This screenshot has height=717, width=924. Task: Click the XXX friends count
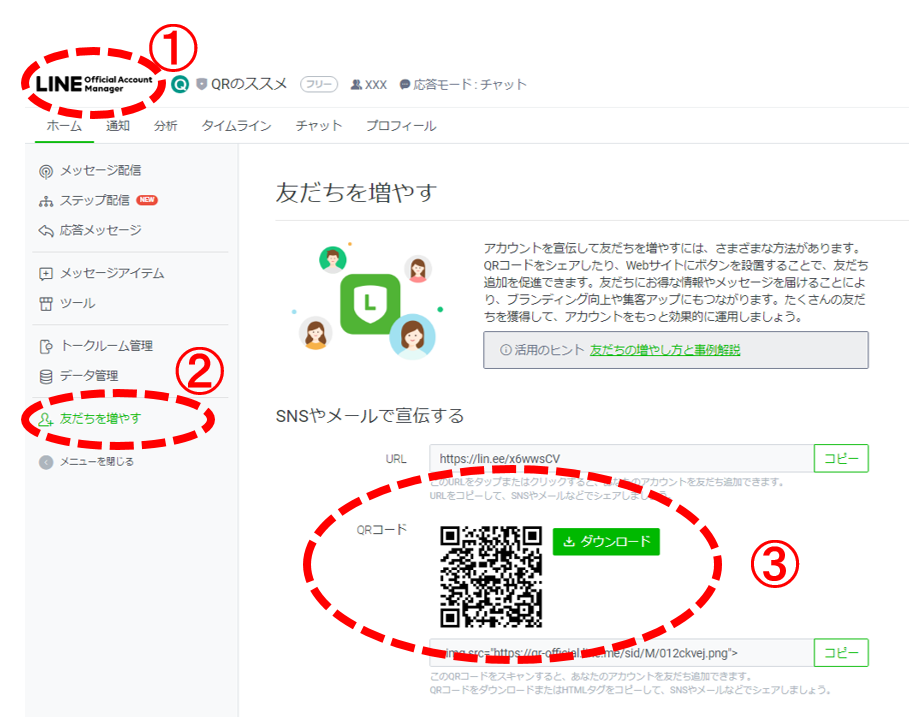376,85
